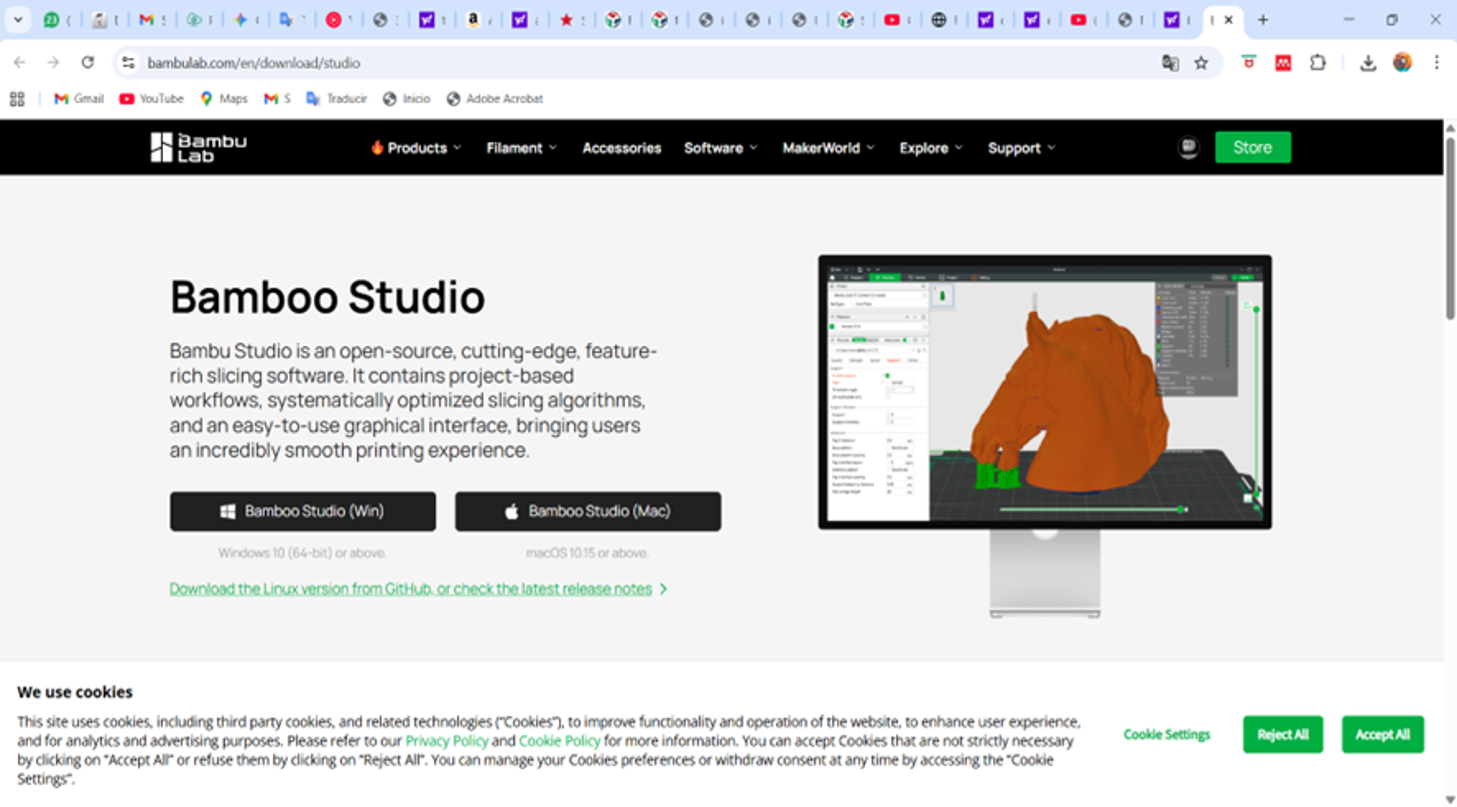Download Bamboo Studio (Mac)
The image size is (1457, 807).
click(588, 511)
